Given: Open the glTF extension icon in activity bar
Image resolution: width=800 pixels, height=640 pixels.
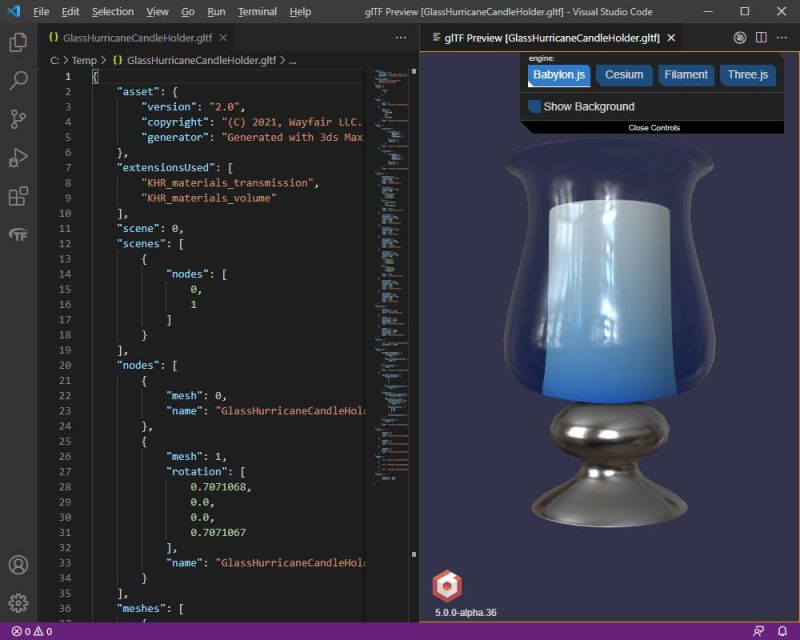Looking at the screenshot, I should point(18,234).
